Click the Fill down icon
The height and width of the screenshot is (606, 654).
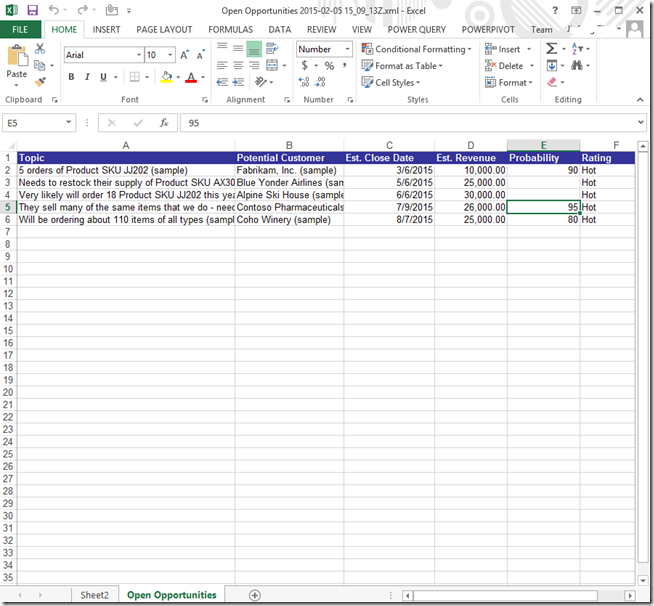coord(551,65)
